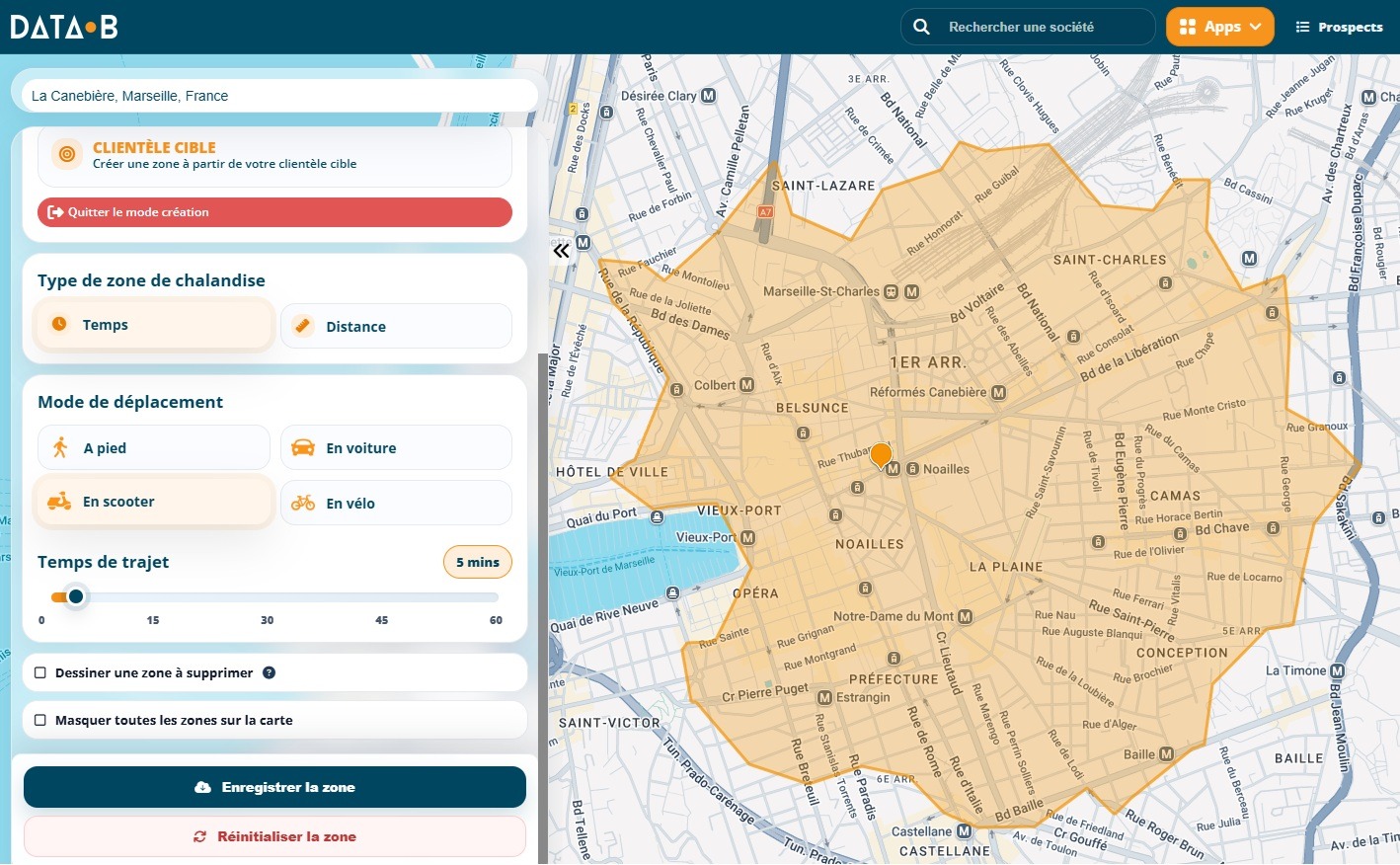Viewport: 1400px width, 865px height.
Task: Click the Marseille-St-Charles train station icon
Action: (892, 291)
